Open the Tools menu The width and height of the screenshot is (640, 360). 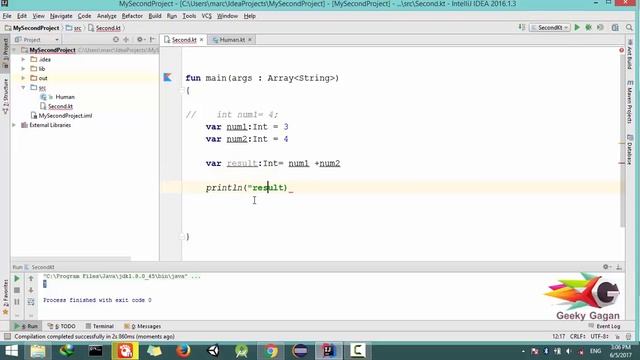click(189, 16)
